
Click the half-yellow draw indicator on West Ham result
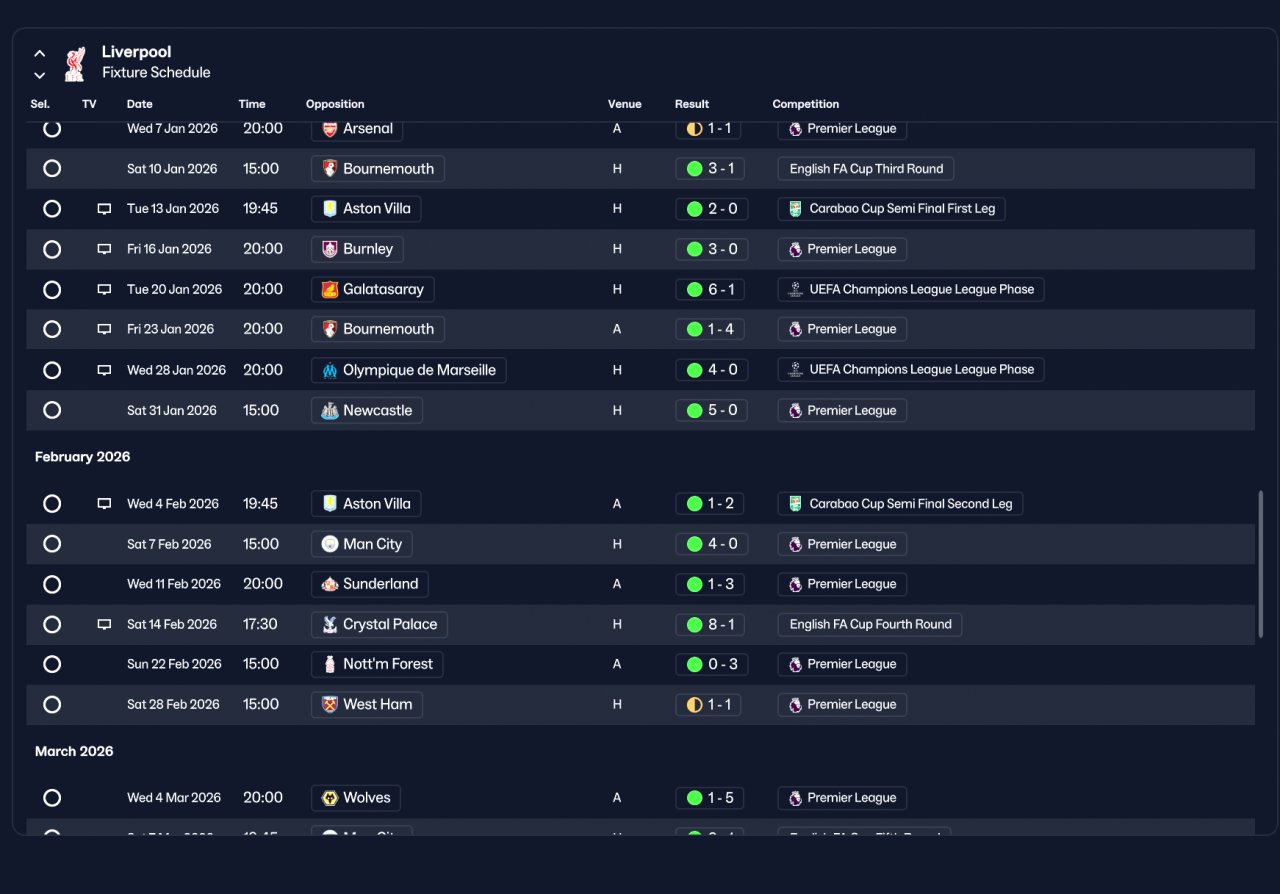click(694, 705)
